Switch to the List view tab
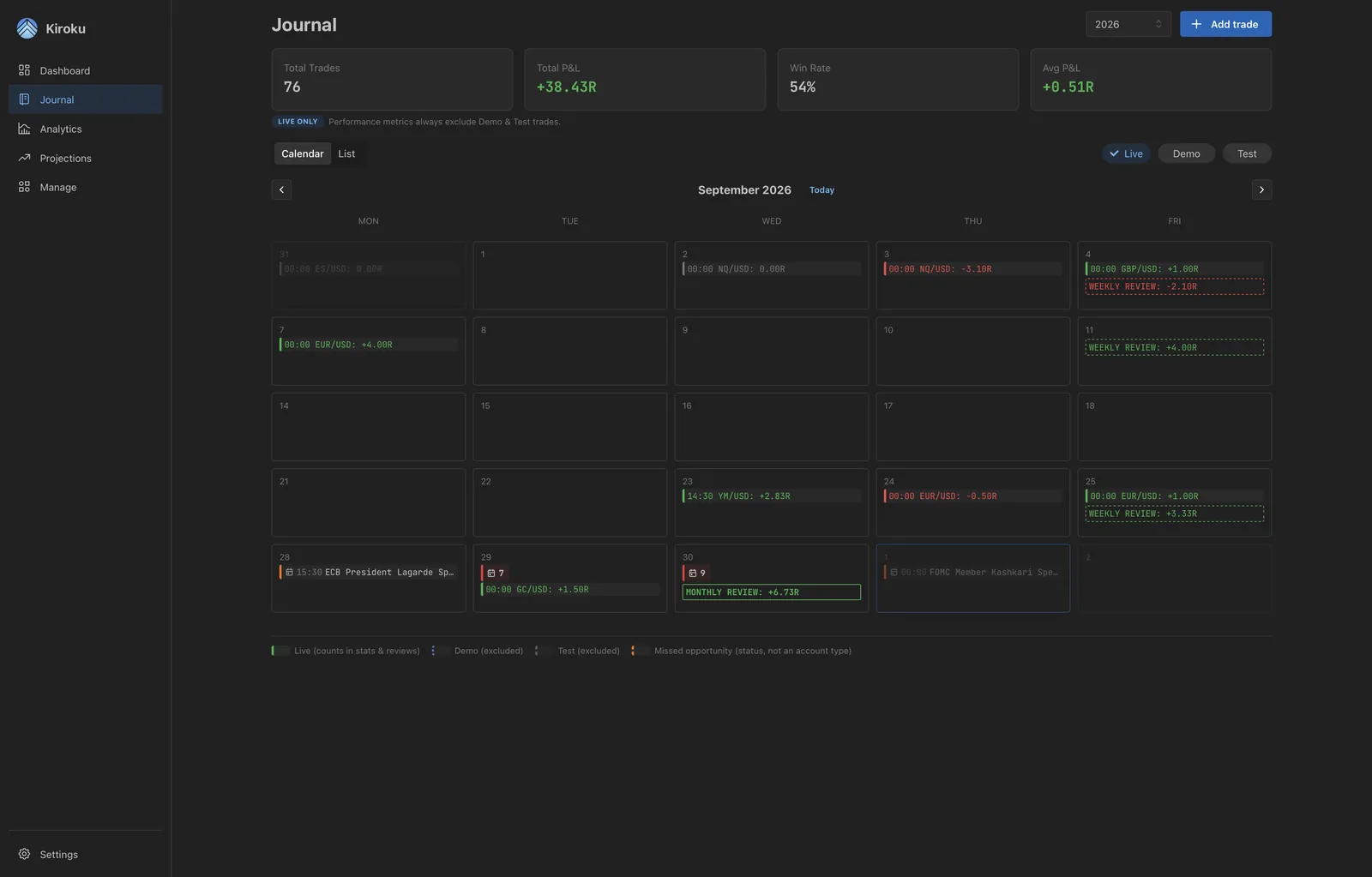 tap(346, 153)
